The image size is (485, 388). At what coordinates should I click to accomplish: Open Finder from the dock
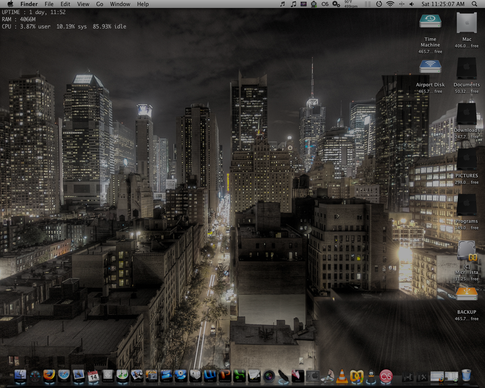(x=20, y=376)
